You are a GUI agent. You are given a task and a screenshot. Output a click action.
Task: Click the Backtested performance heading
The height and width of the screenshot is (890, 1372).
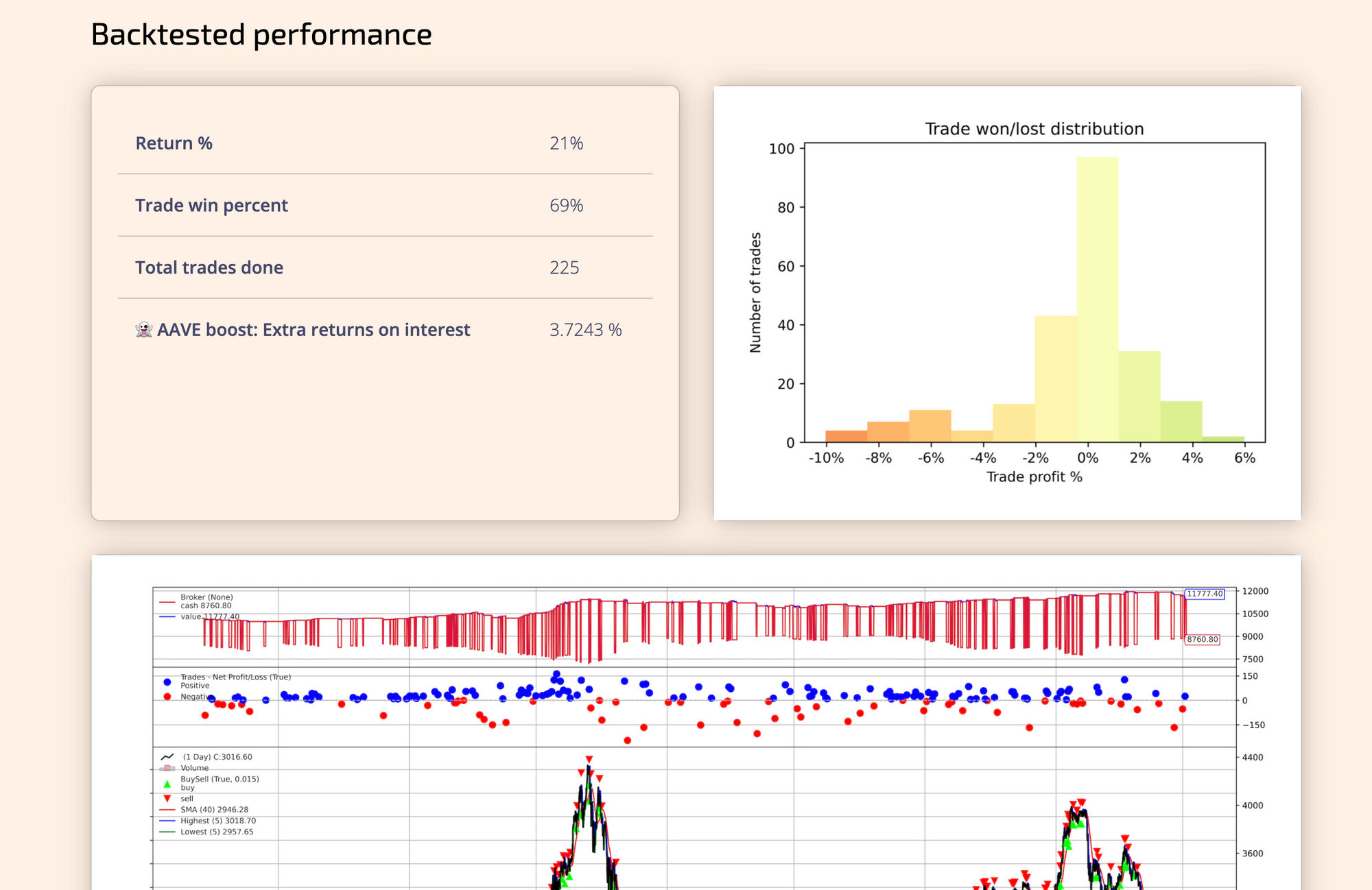[x=261, y=34]
